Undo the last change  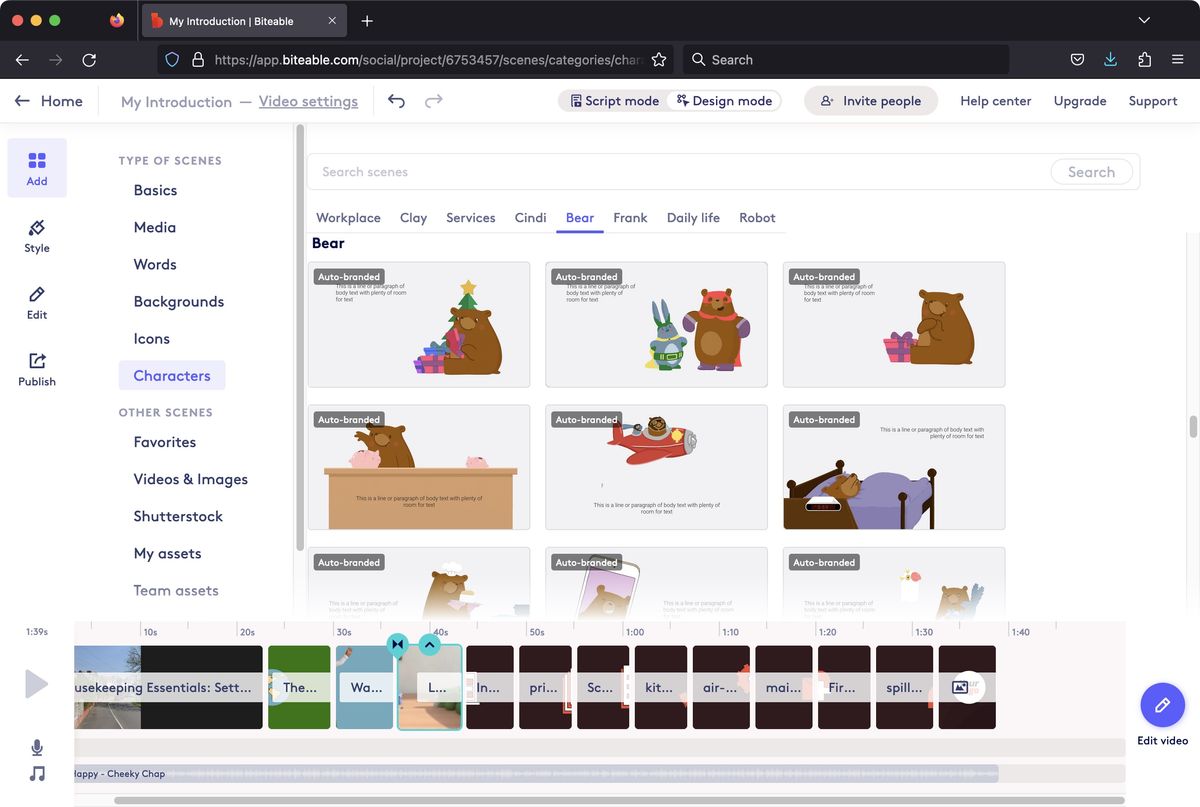tap(396, 101)
